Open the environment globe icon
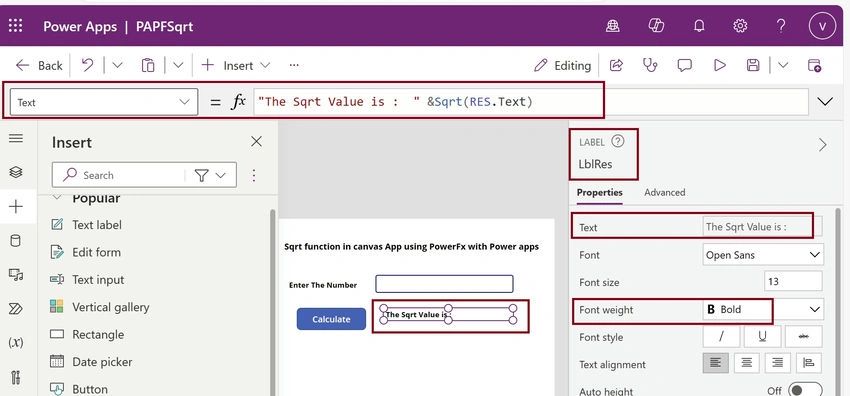 [x=613, y=26]
